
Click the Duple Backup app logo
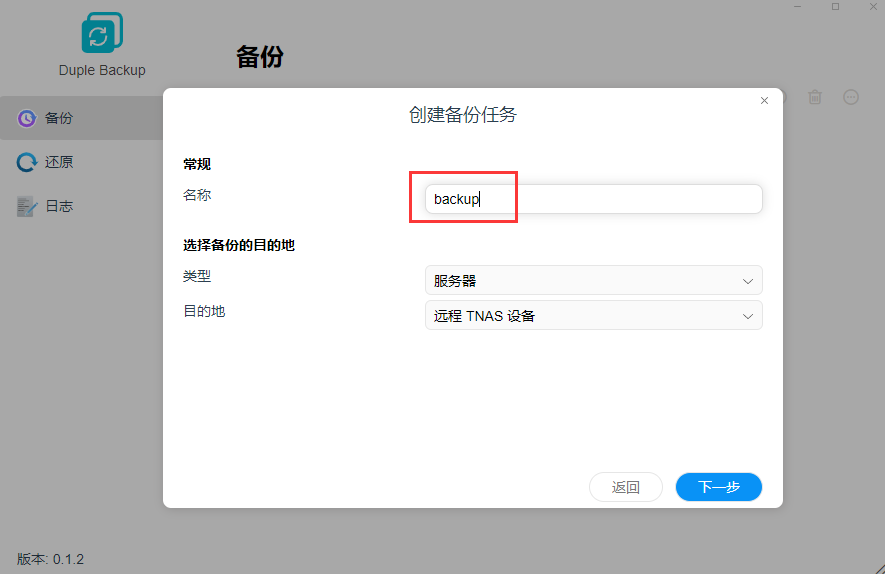tap(101, 33)
